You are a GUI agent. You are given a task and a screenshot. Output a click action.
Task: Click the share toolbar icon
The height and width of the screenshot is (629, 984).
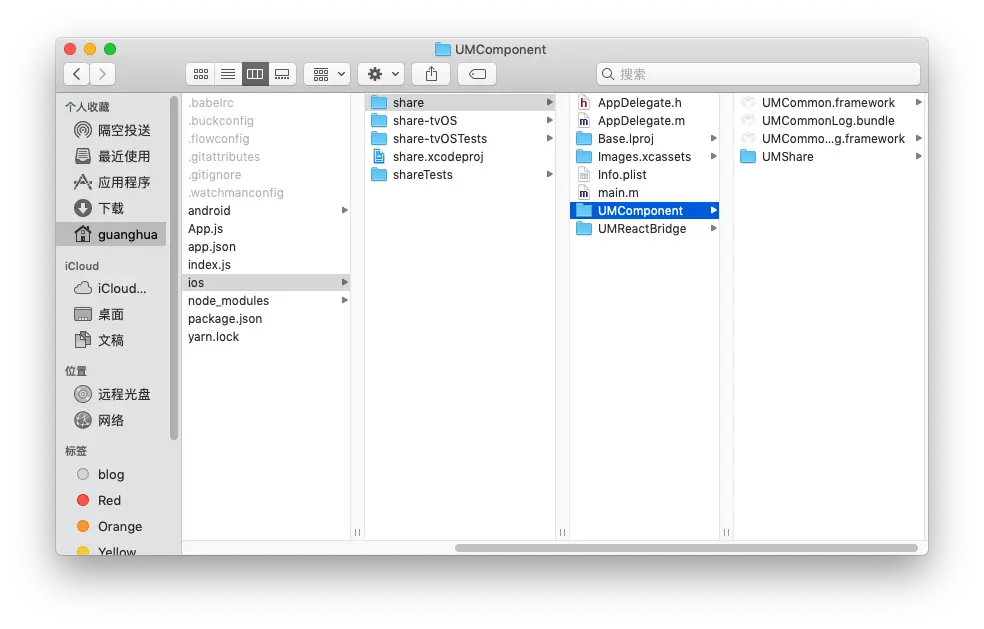click(x=431, y=74)
